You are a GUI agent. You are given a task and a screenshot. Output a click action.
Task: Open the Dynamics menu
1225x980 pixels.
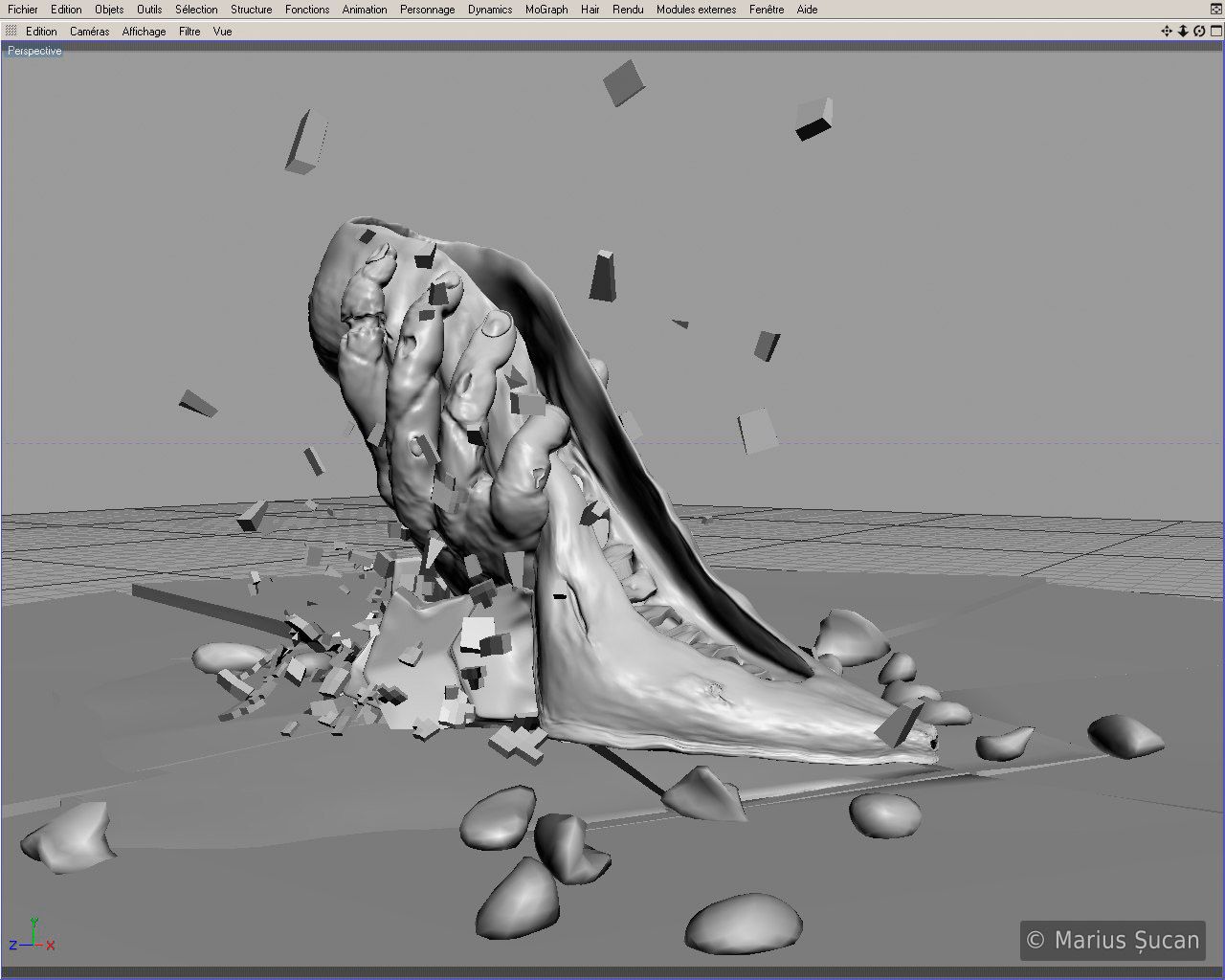pyautogui.click(x=490, y=10)
